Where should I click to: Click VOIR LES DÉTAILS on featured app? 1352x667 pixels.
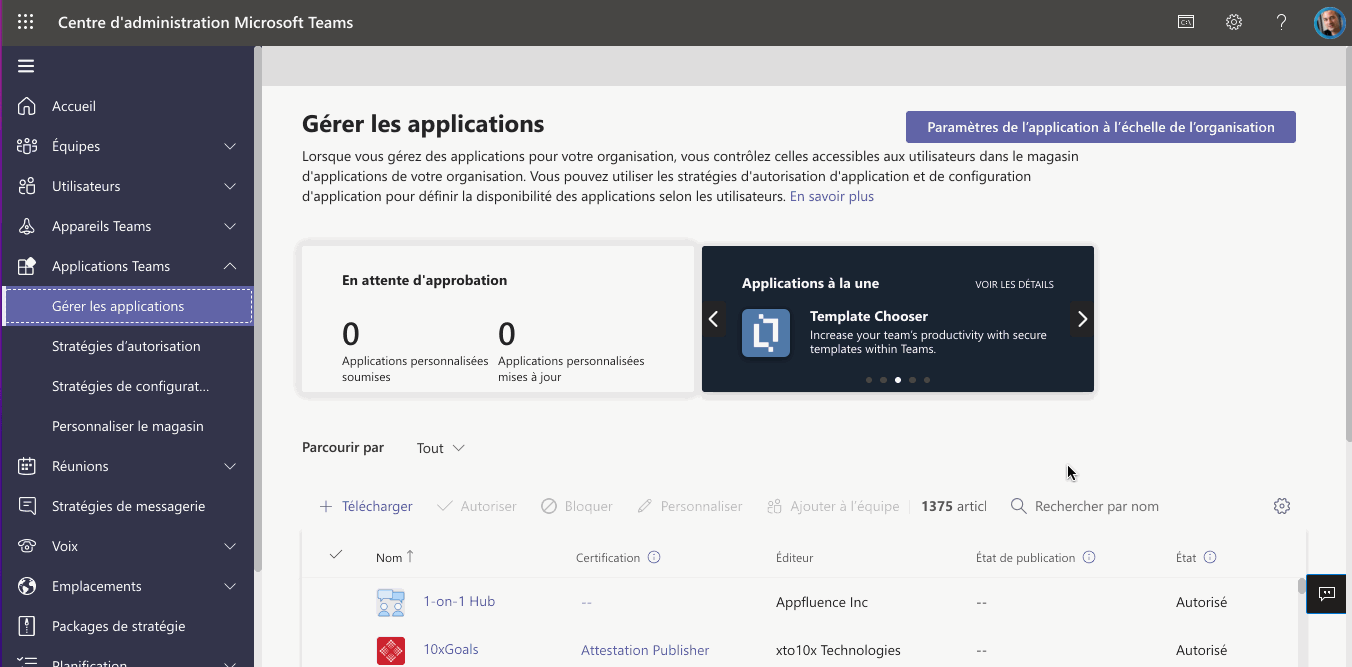1014,284
